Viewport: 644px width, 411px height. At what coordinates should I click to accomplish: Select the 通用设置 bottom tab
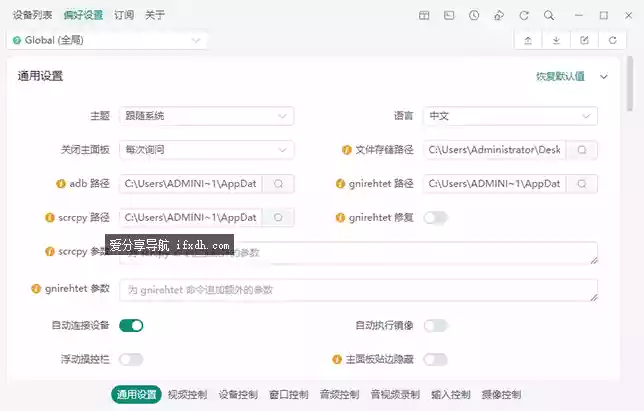tap(136, 395)
